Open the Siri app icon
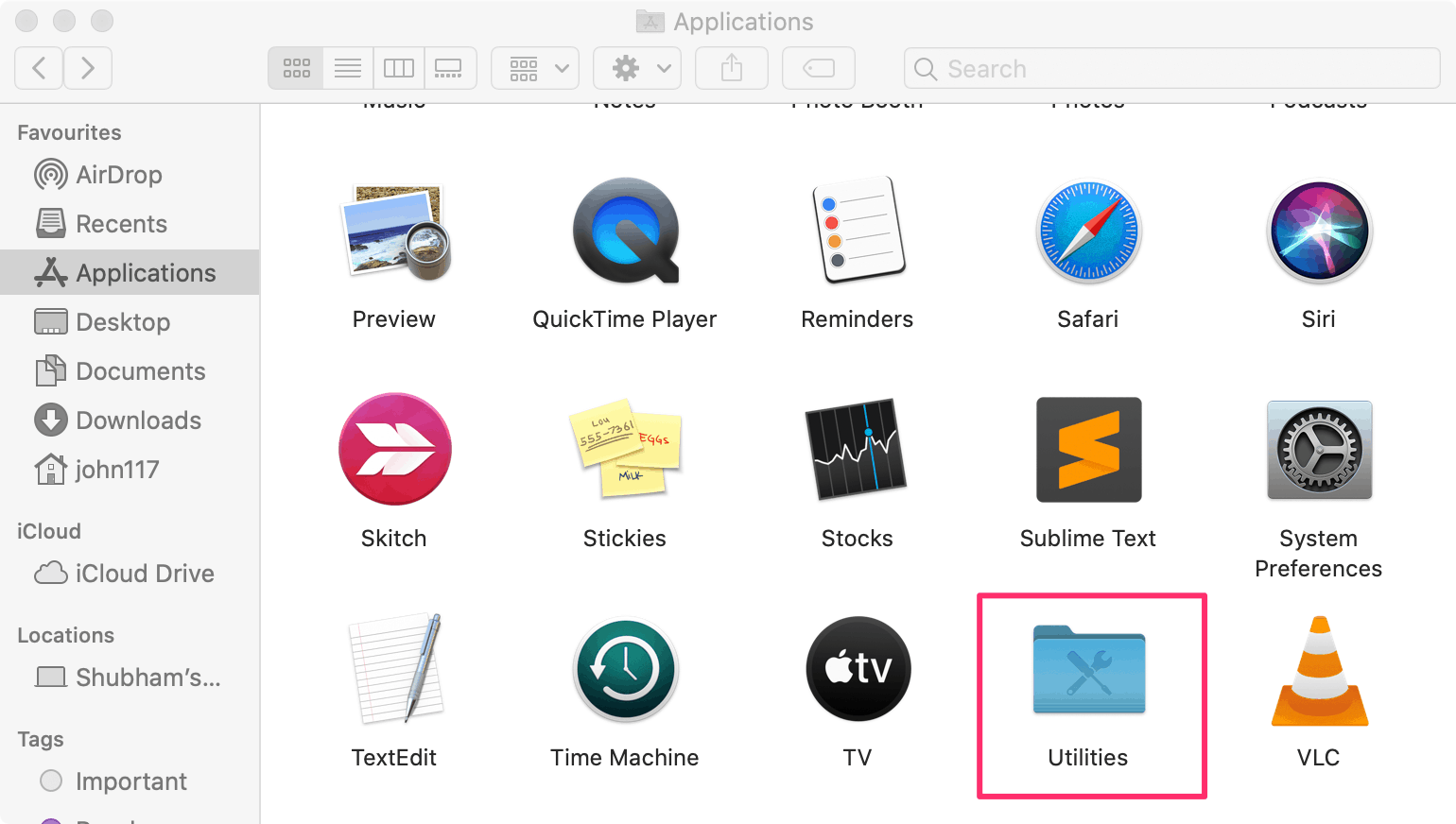 1319,232
